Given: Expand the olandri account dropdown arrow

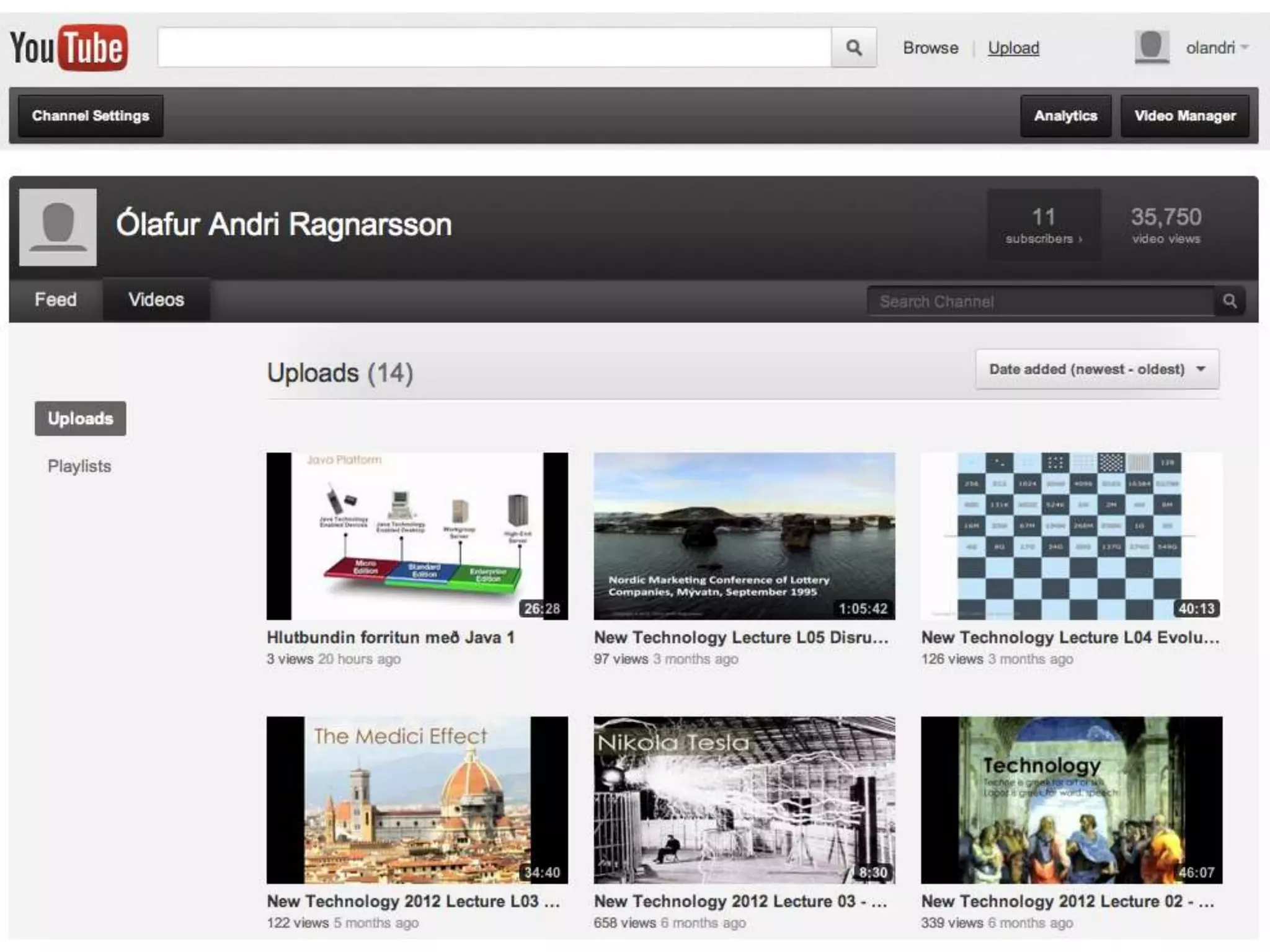Looking at the screenshot, I should pos(1245,47).
